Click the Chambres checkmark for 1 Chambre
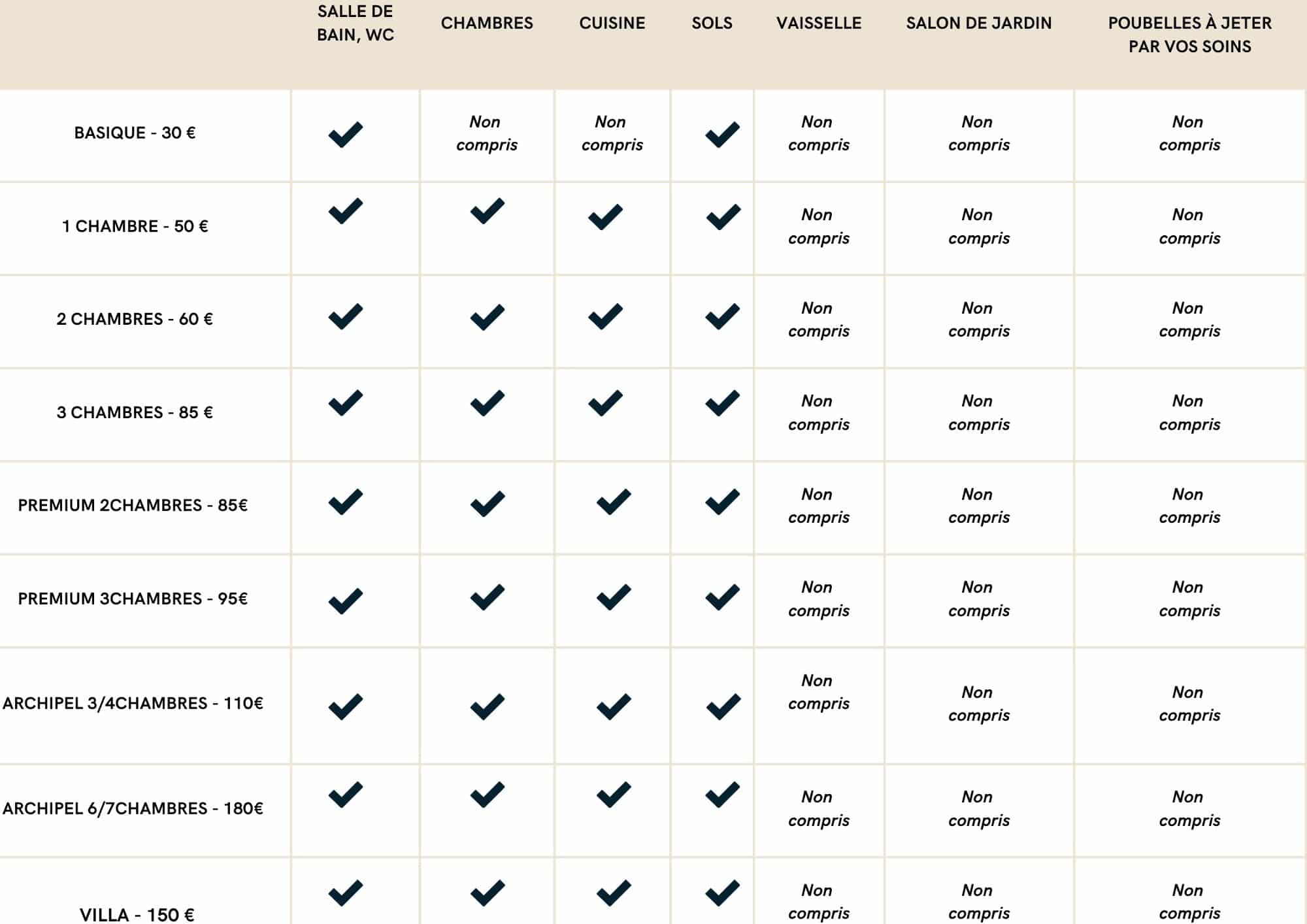 [x=487, y=210]
